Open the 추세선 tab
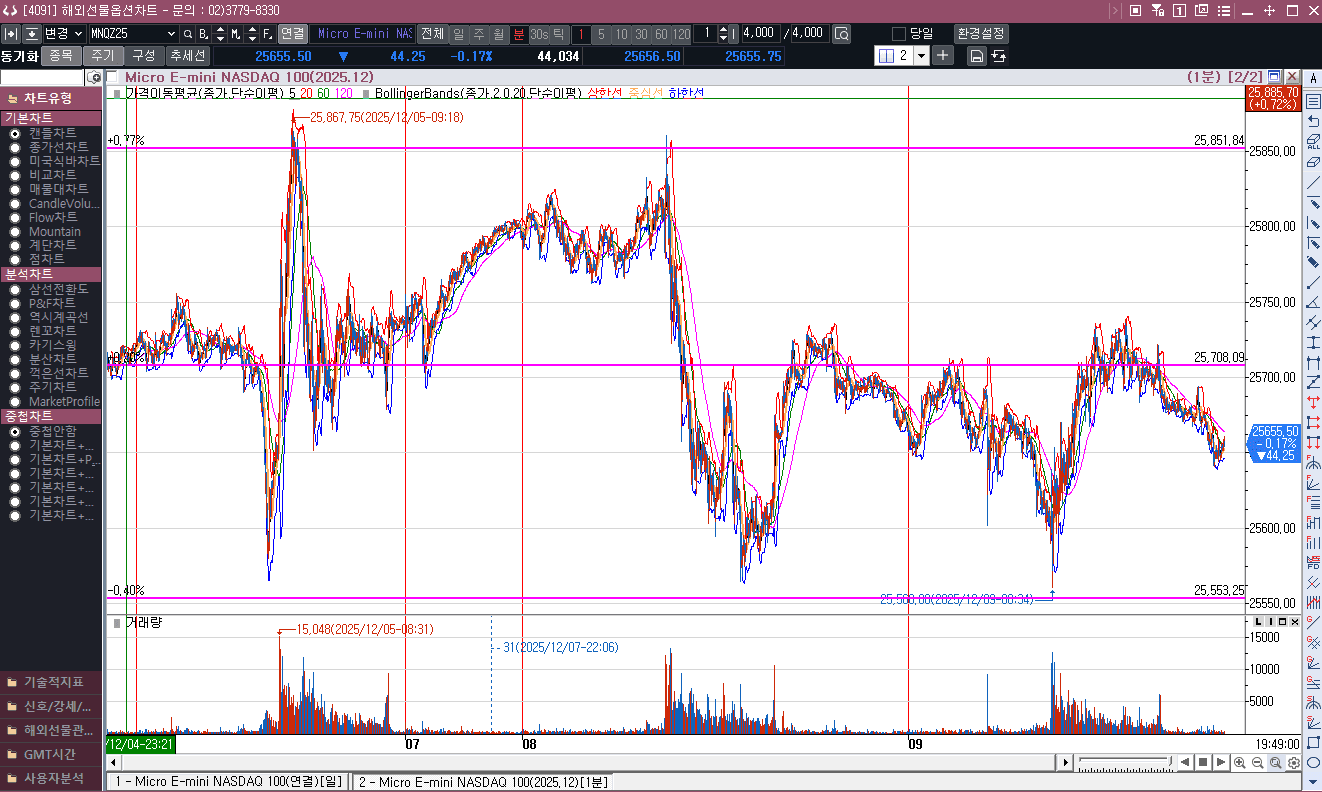The image size is (1322, 792). pyautogui.click(x=187, y=56)
